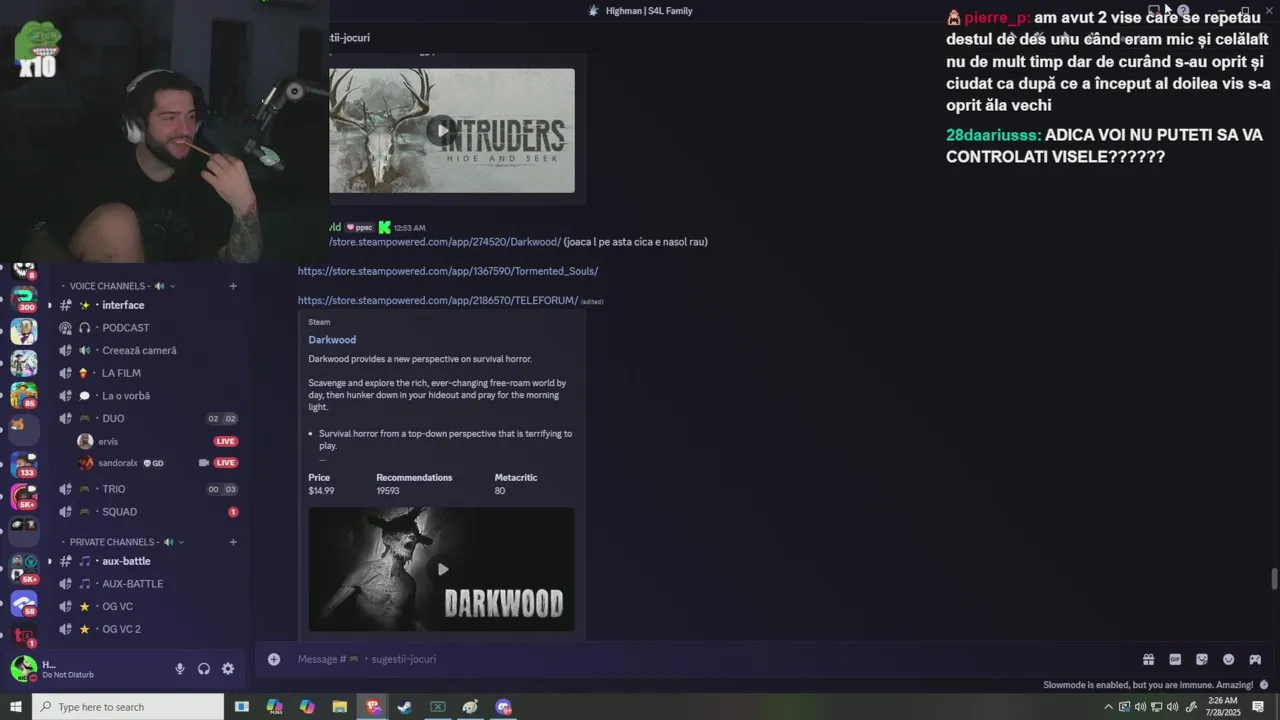Open user avatar with Do Not Disturb status
The image size is (1280, 720).
[24, 668]
